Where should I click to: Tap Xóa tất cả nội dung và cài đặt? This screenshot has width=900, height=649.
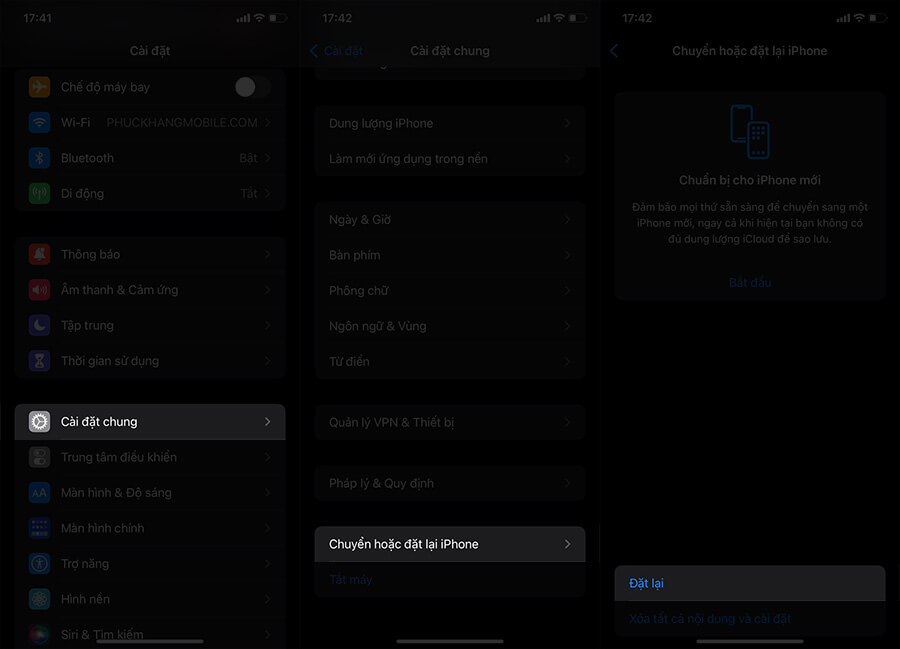coord(710,619)
